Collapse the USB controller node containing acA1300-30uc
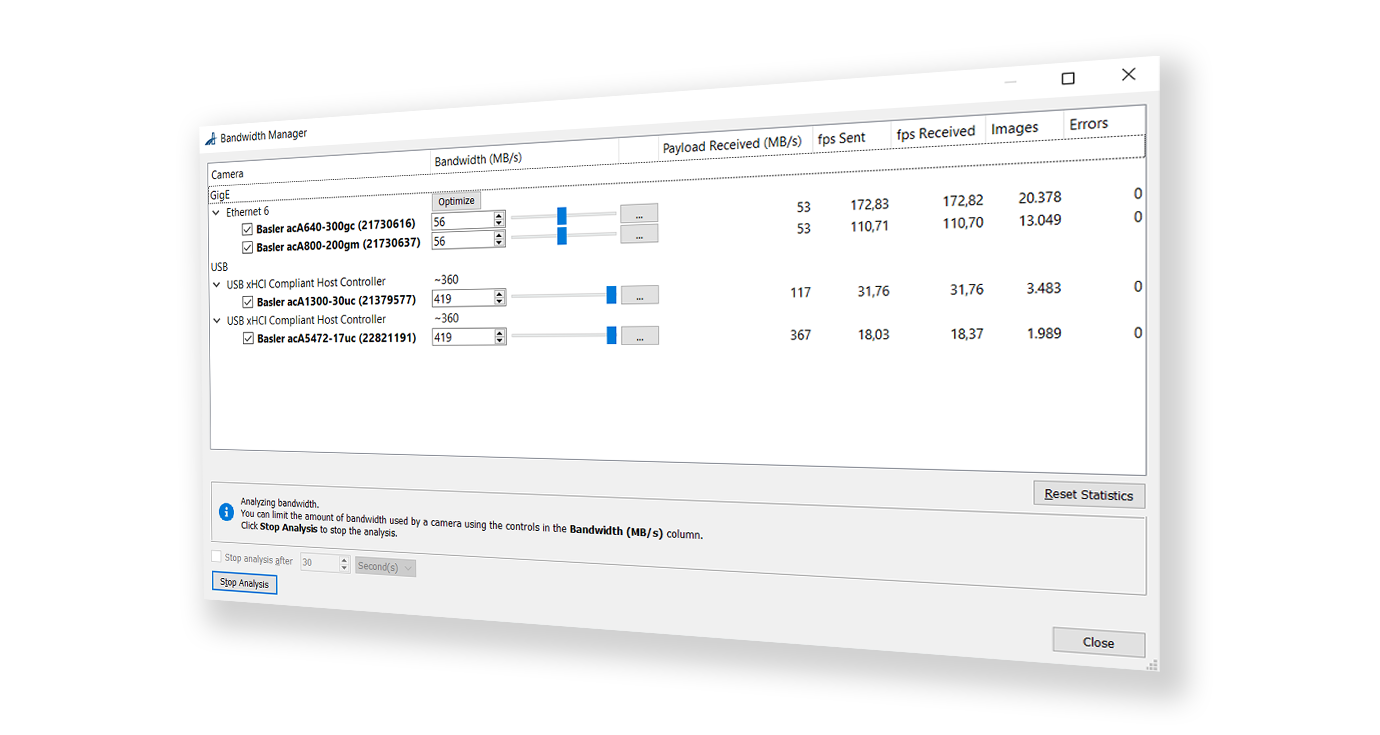This screenshot has height=735, width=1380. coord(216,284)
